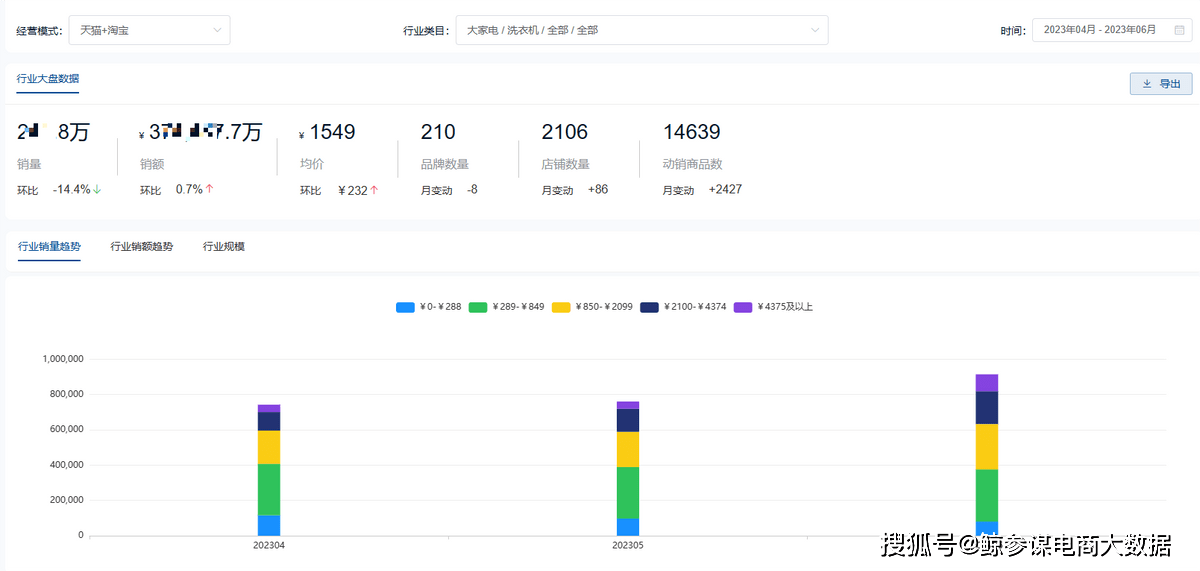Click the 行业类目 field label
This screenshot has width=1200, height=571.
(426, 31)
